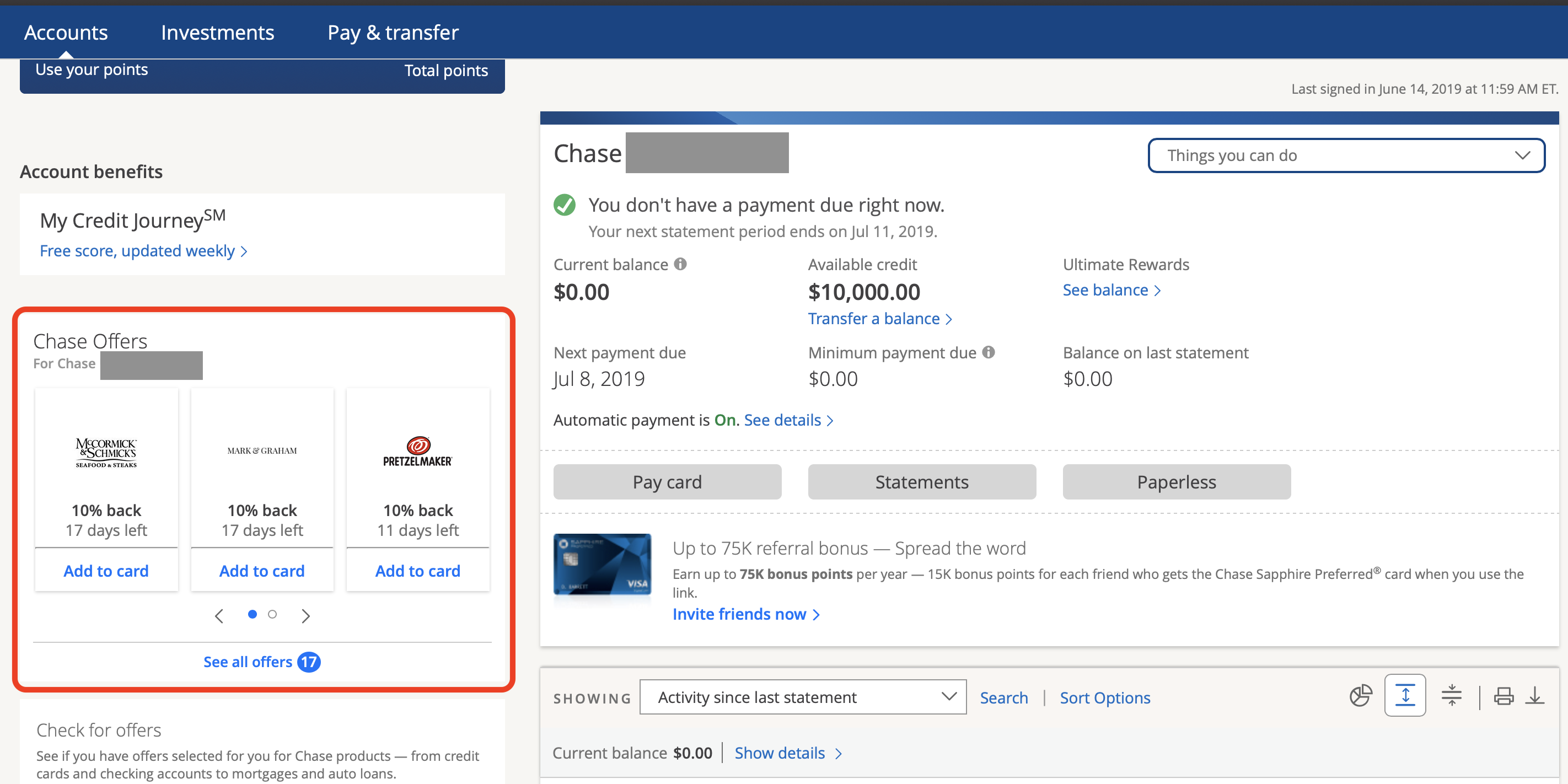Click Total points label
Screen dimensions: 1568x784
click(446, 71)
